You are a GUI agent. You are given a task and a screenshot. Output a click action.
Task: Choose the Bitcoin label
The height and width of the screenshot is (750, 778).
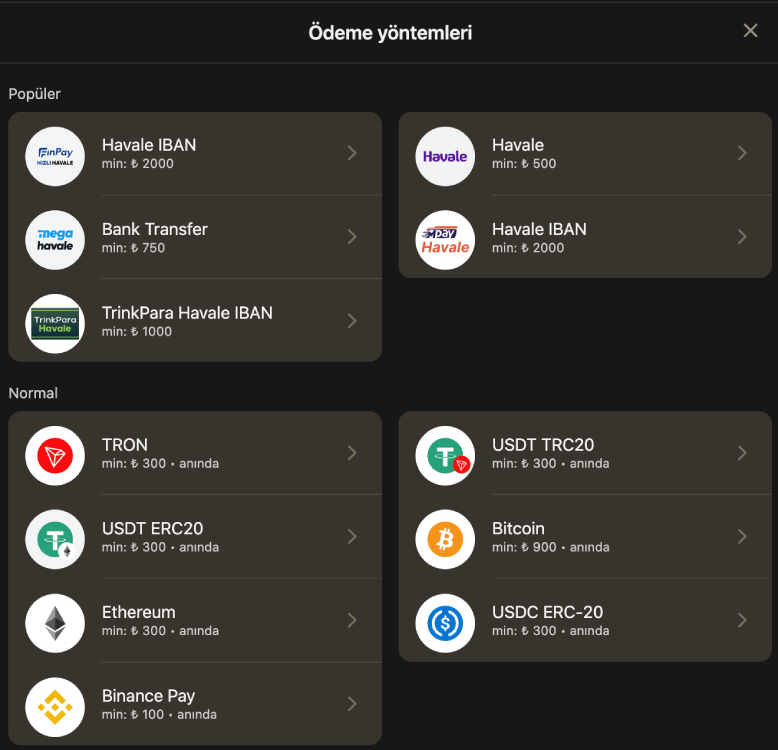click(518, 529)
